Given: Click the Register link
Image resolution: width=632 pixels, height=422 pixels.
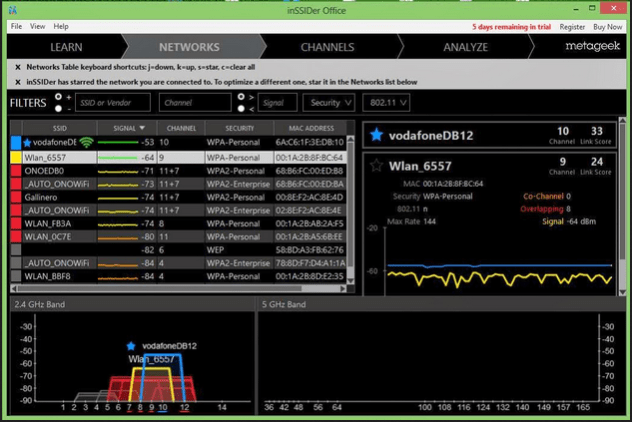Looking at the screenshot, I should tap(572, 27).
